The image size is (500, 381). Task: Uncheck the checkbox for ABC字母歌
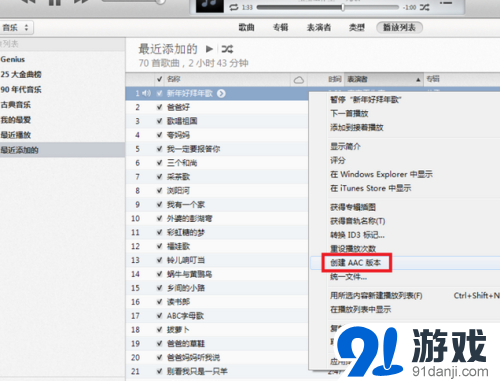[x=160, y=316]
